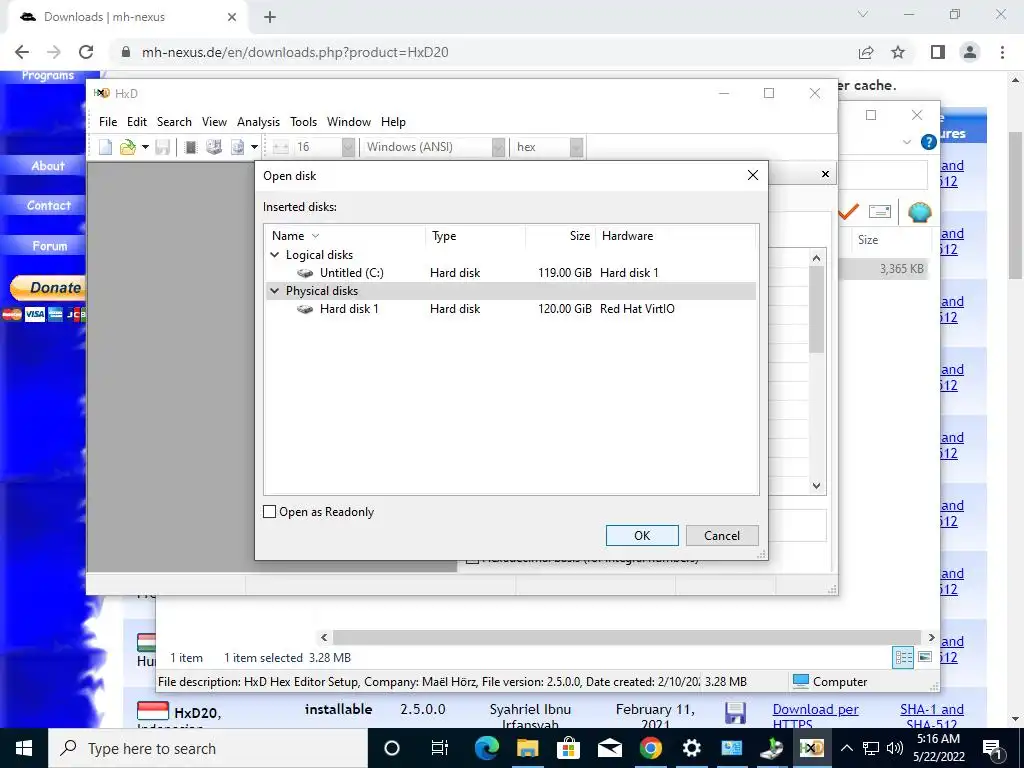Screen dimensions: 1024x768
Task: Click the Open file folder icon in HxD
Action: [127, 147]
